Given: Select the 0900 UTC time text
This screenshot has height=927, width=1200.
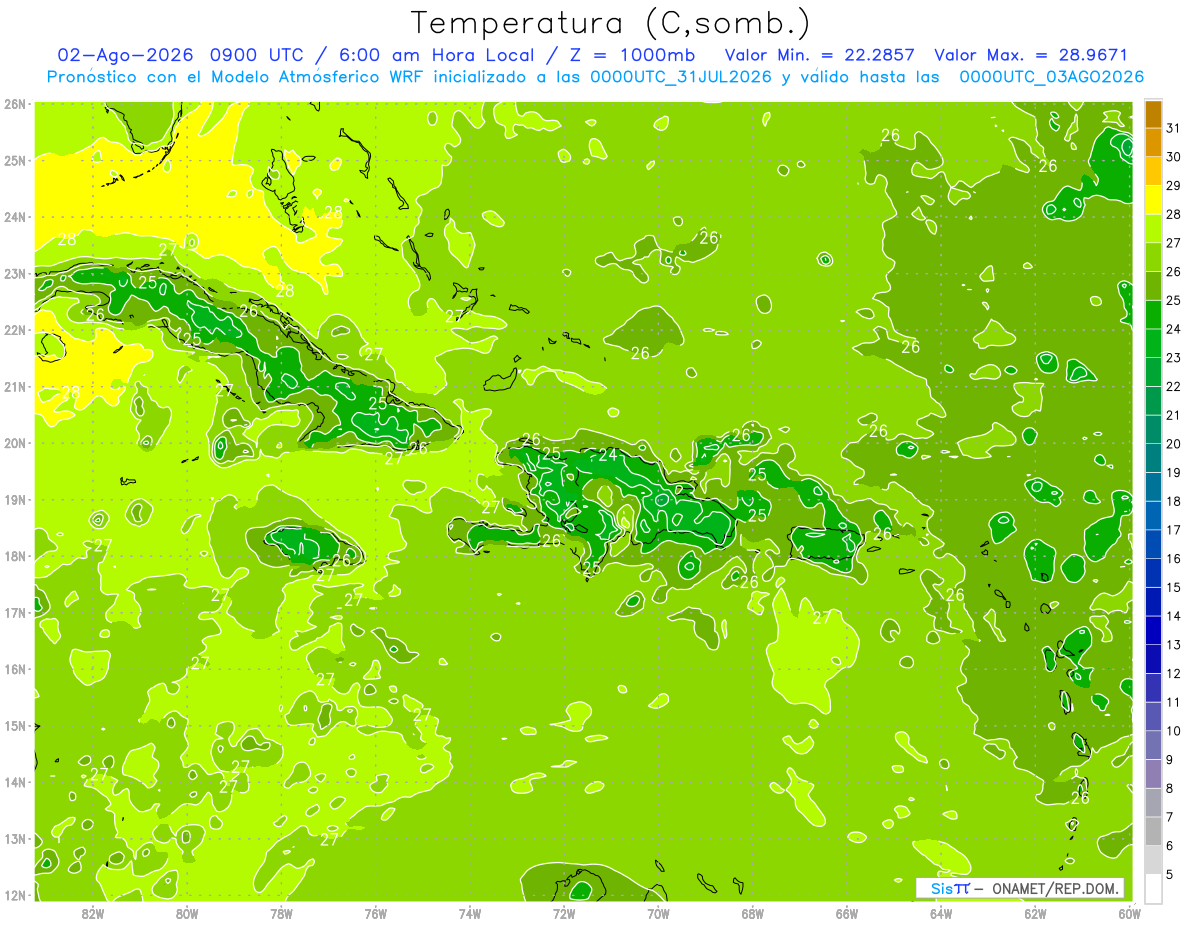Looking at the screenshot, I should click(259, 54).
